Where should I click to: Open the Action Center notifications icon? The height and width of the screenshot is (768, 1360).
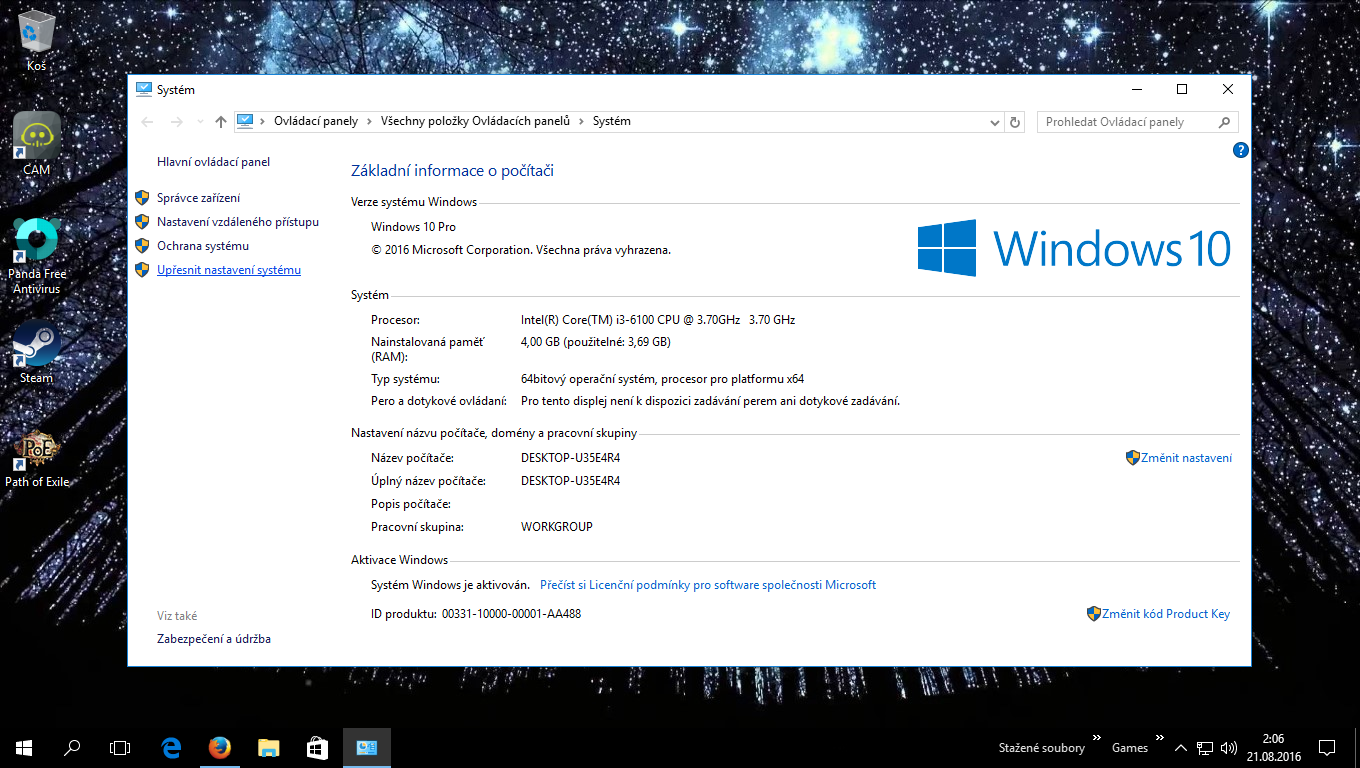click(1327, 747)
